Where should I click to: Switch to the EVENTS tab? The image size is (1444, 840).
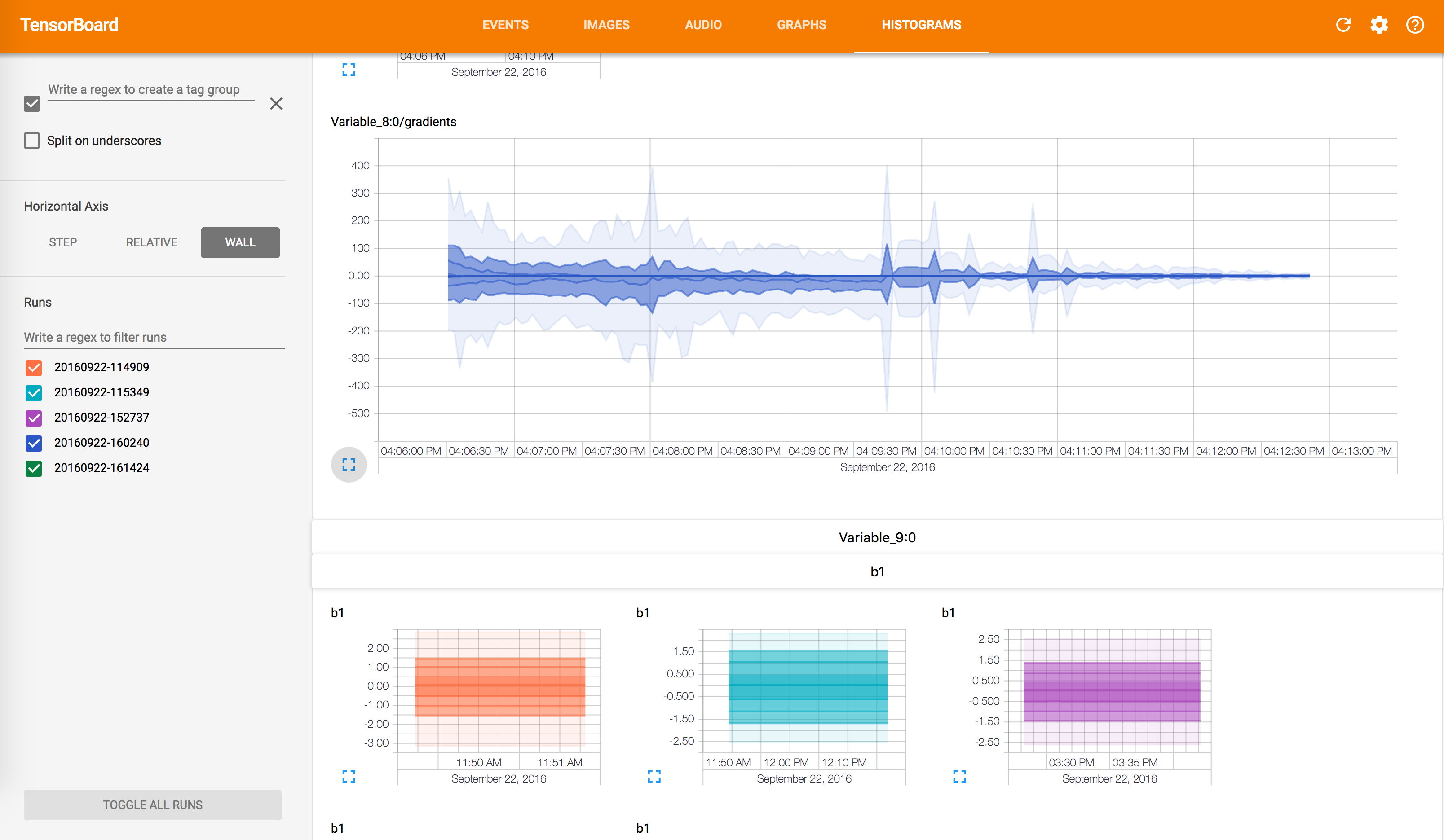[505, 25]
